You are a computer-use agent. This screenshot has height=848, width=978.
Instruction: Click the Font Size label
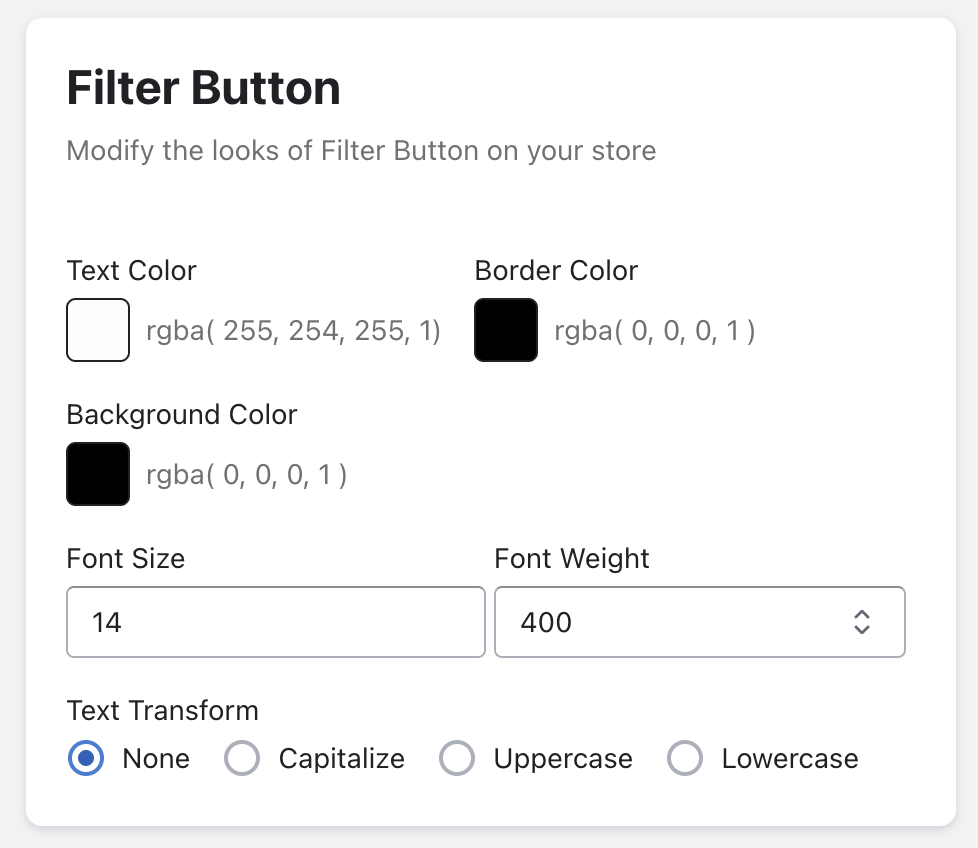(x=126, y=558)
